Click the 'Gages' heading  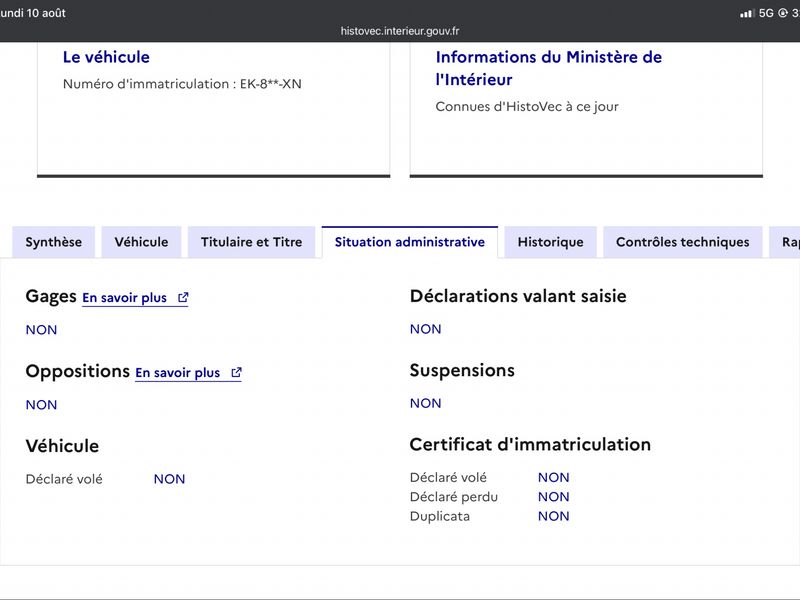pyautogui.click(x=51, y=297)
